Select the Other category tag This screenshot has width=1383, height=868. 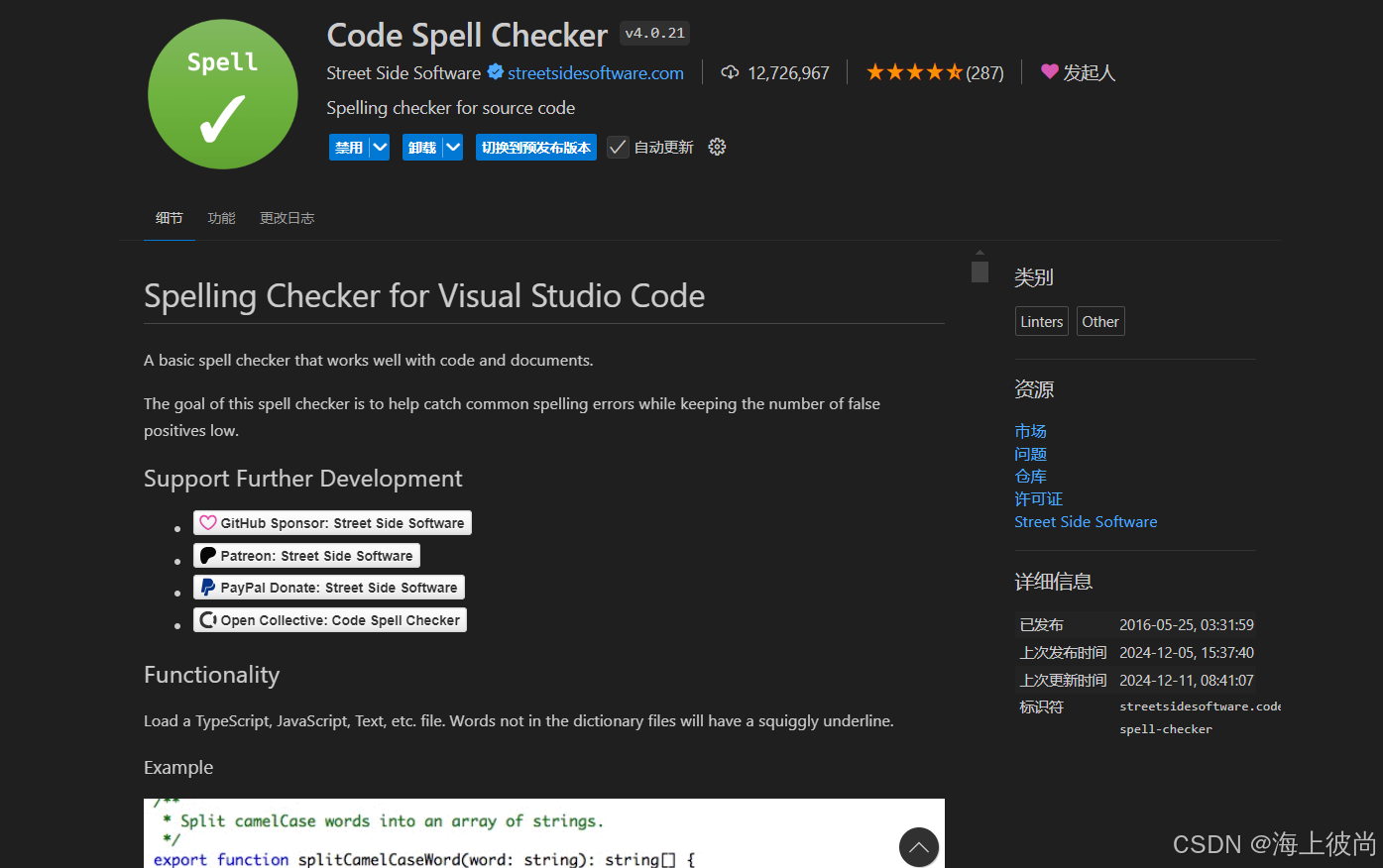point(1100,322)
